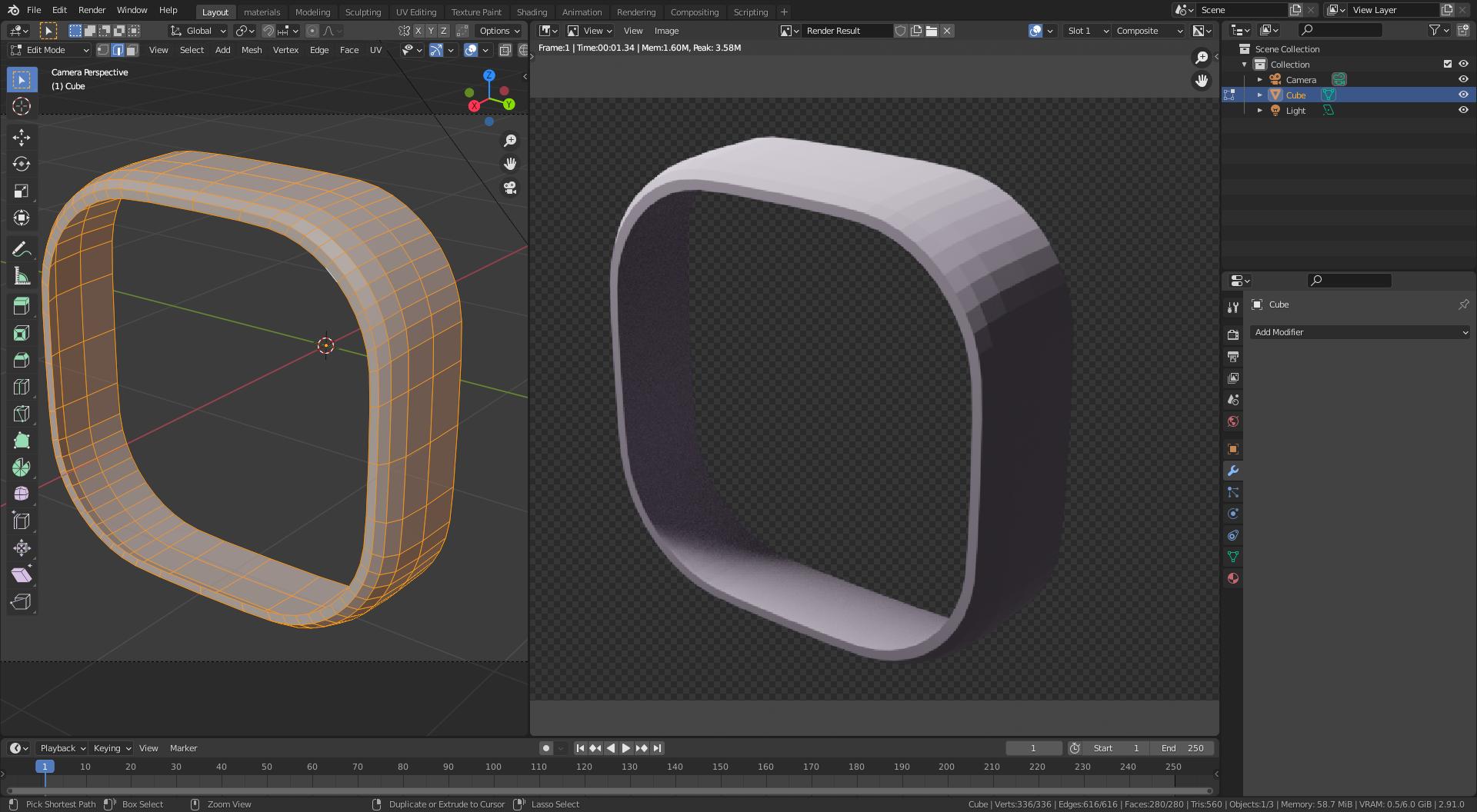Expand the Light item in outliner
1477x812 pixels.
tap(1260, 110)
